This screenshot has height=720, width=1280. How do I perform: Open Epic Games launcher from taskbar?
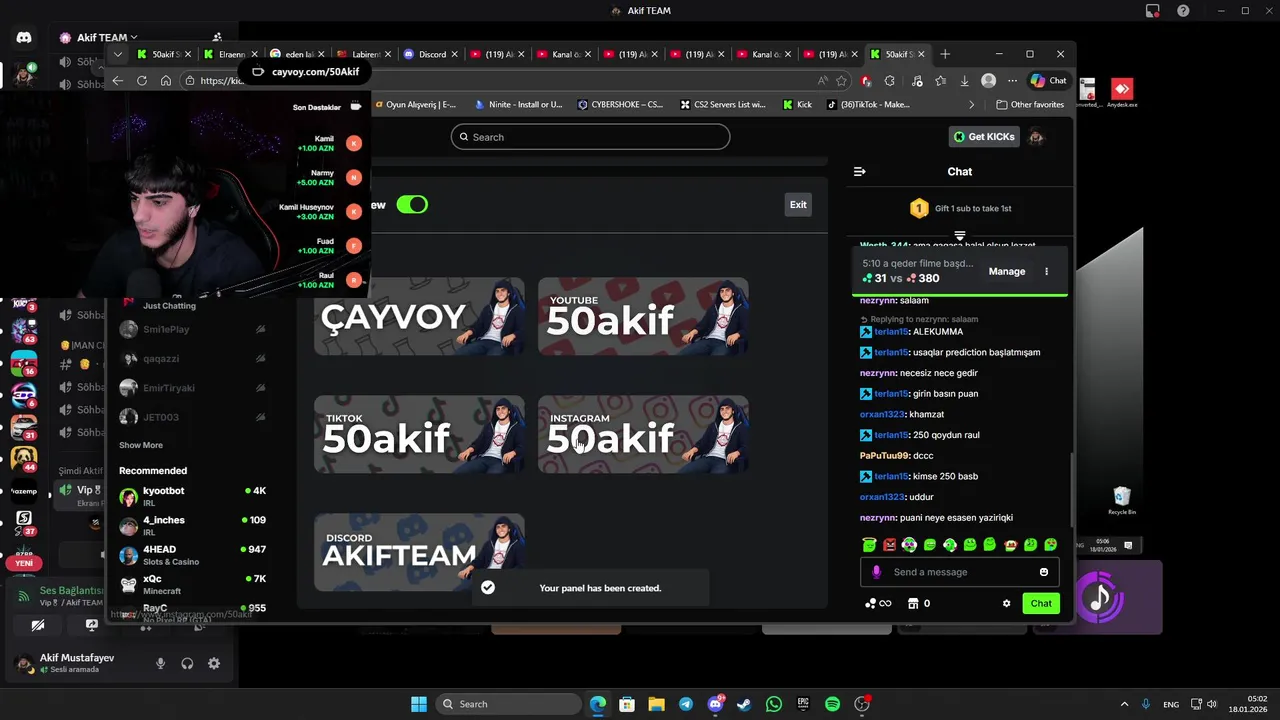[x=803, y=704]
